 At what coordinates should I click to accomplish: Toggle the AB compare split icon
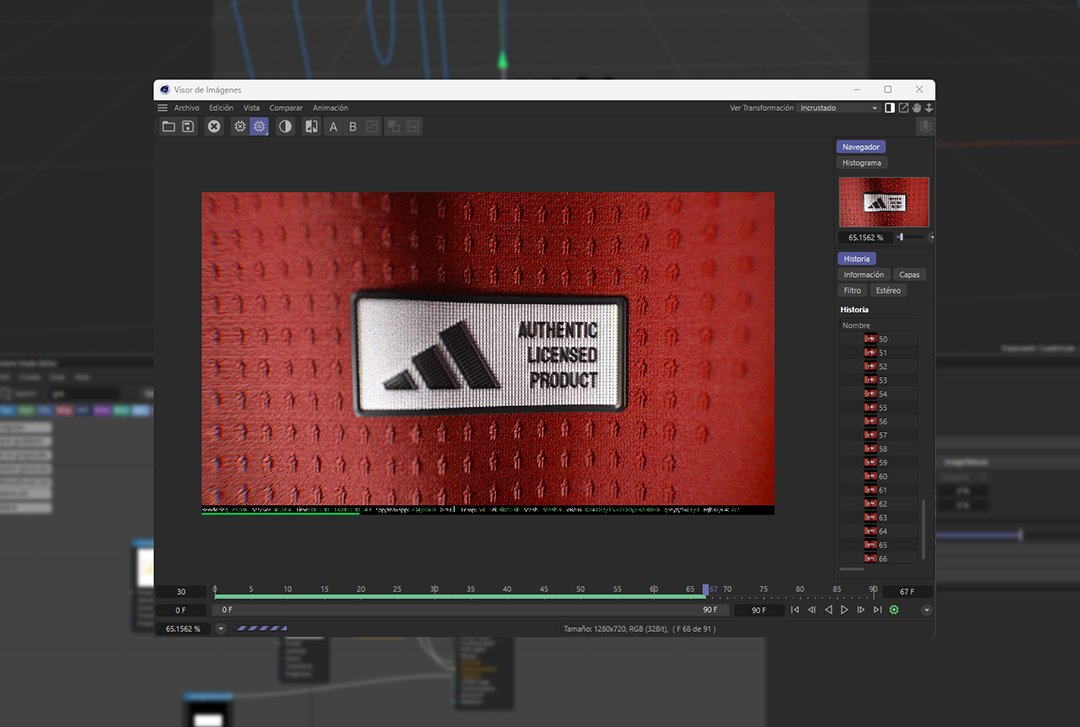pyautogui.click(x=311, y=126)
